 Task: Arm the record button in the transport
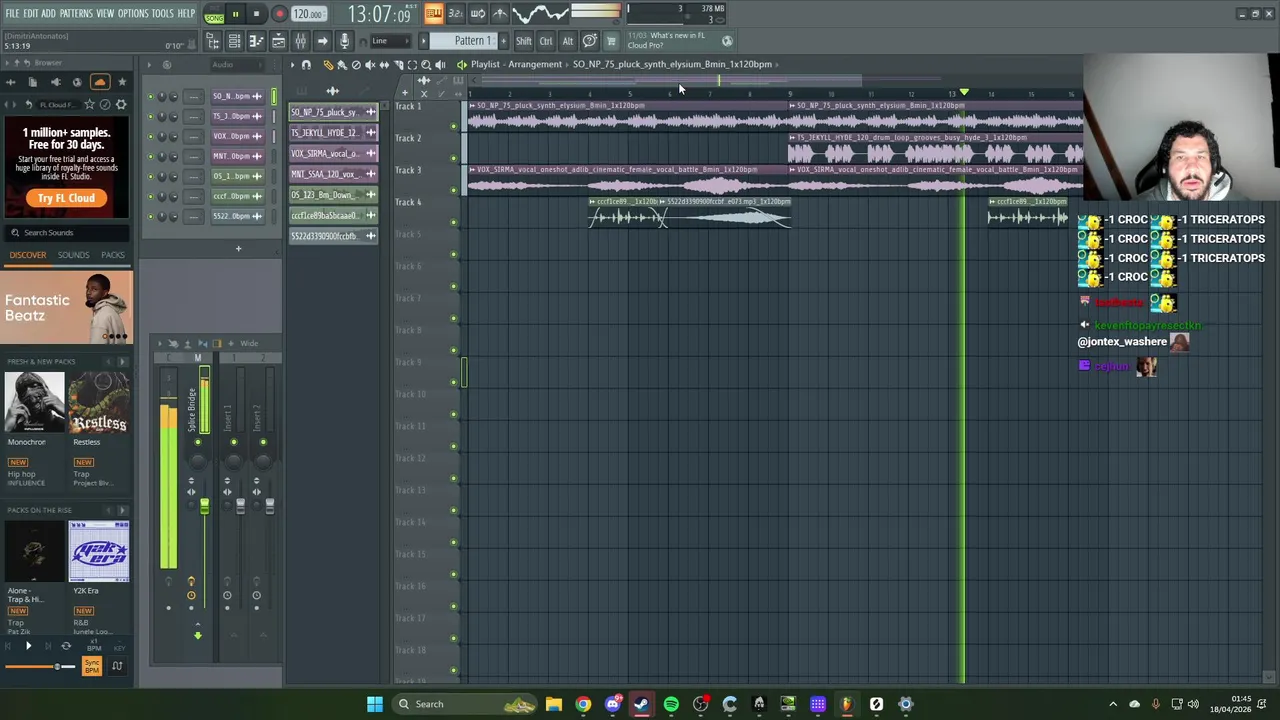pyautogui.click(x=279, y=14)
